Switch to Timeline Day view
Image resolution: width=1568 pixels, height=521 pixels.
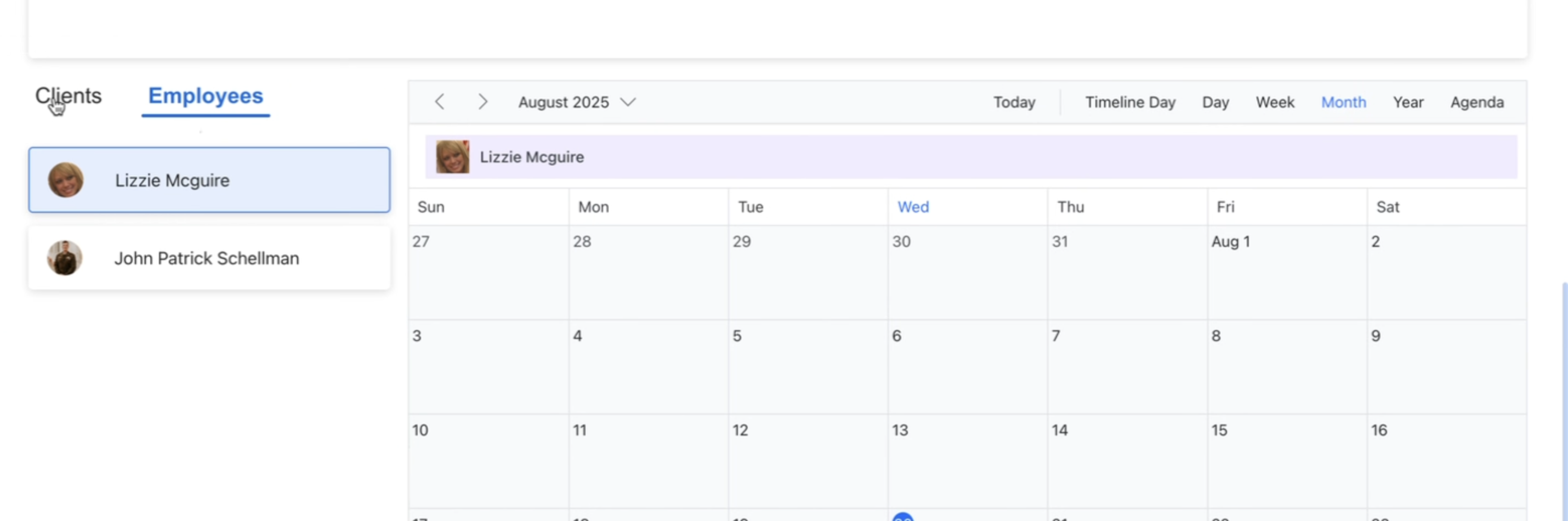point(1130,102)
